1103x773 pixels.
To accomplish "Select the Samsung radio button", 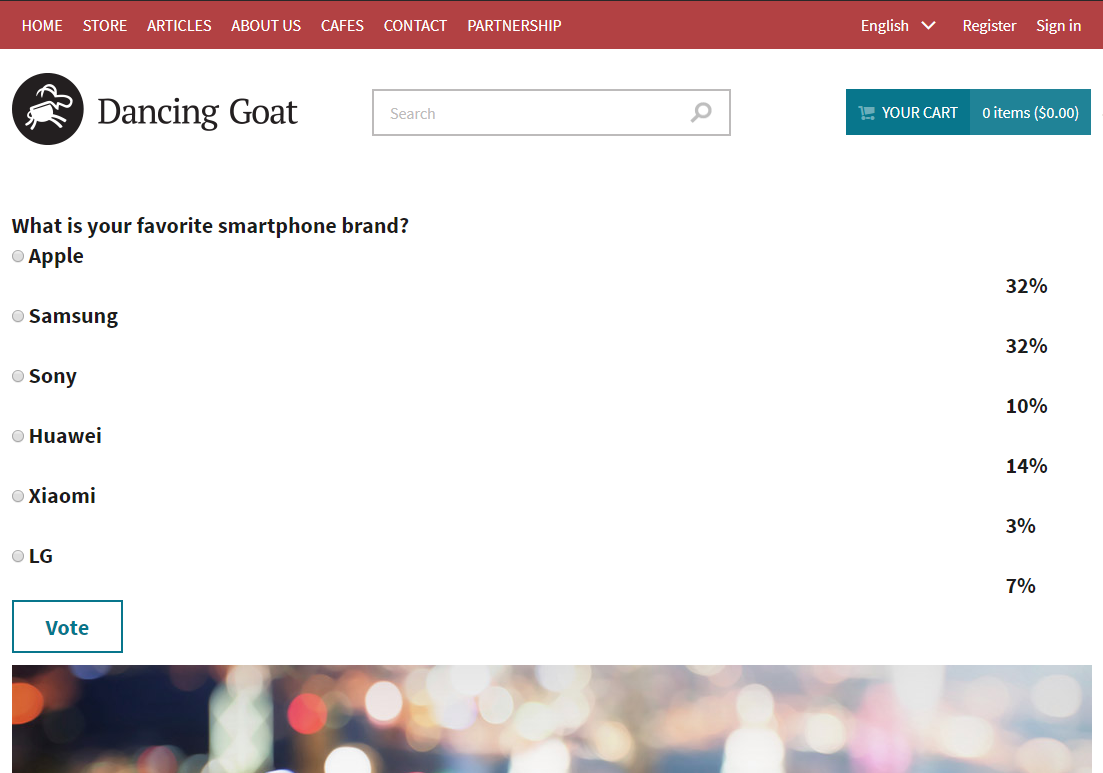I will [18, 316].
